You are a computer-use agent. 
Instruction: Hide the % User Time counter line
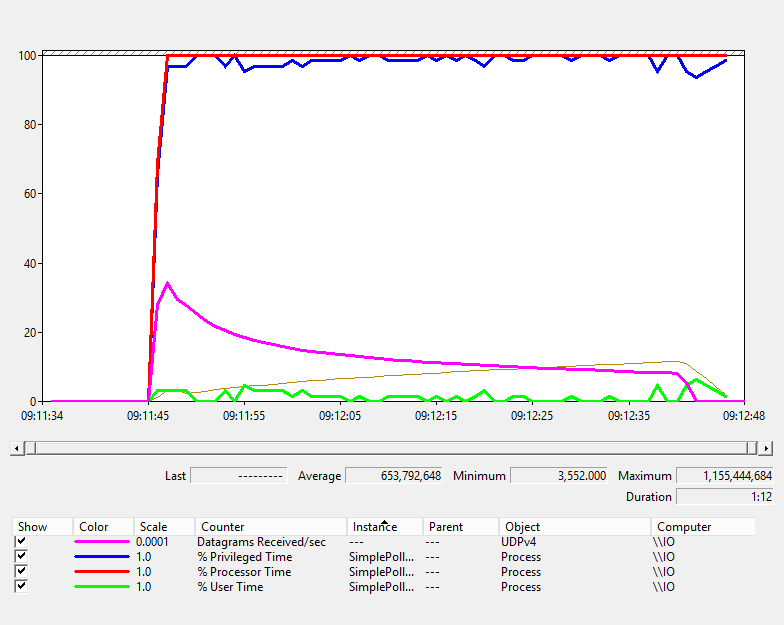21,587
